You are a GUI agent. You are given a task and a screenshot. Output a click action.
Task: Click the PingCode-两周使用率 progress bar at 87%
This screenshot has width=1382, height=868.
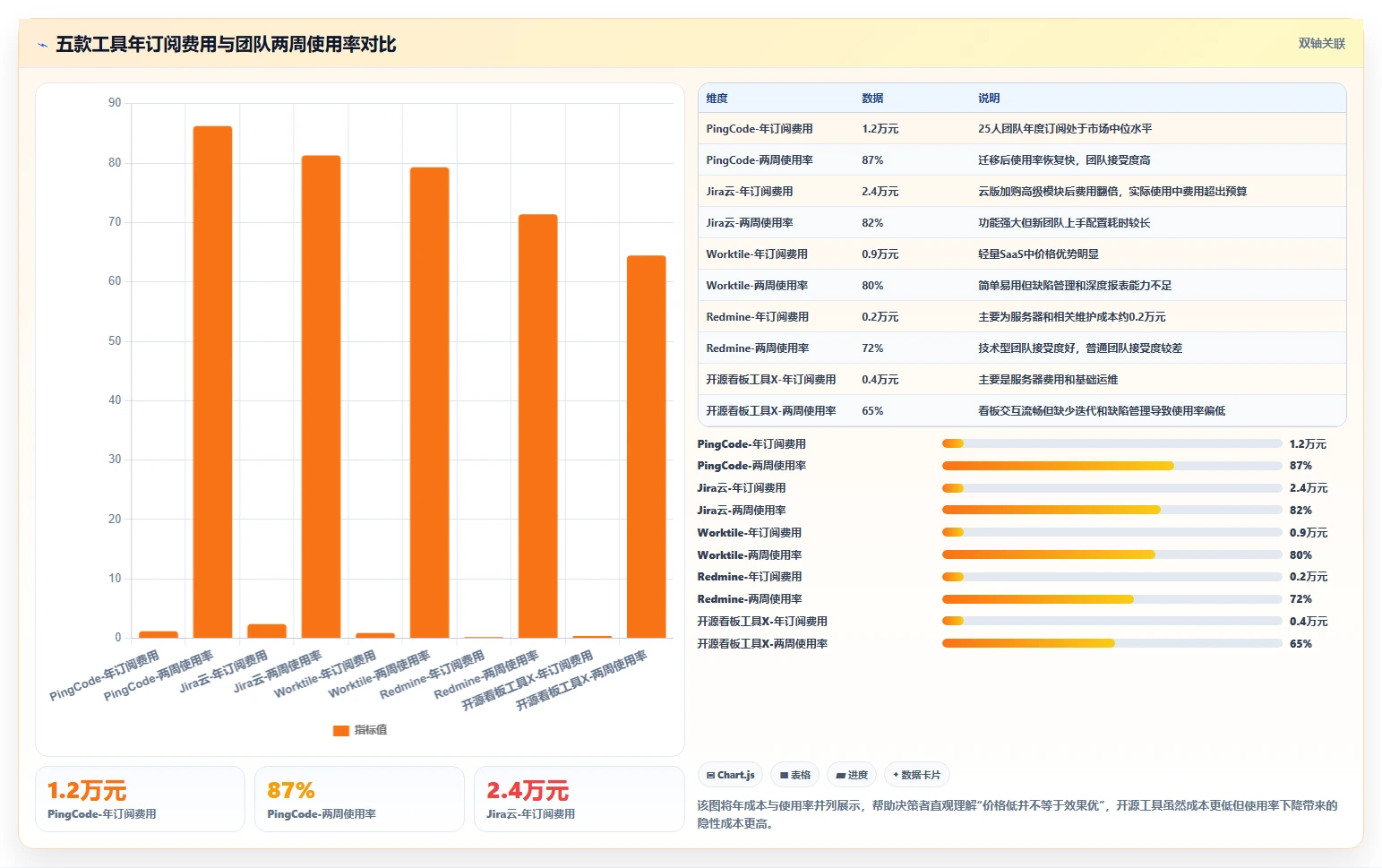(1112, 466)
